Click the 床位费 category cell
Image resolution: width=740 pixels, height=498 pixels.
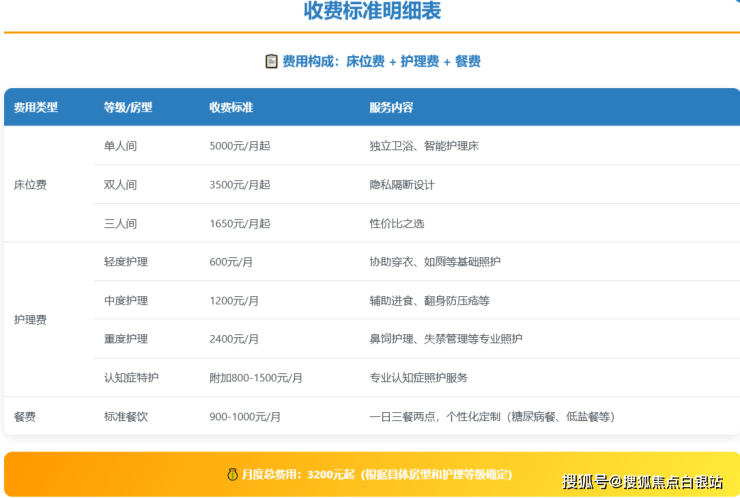coord(30,185)
